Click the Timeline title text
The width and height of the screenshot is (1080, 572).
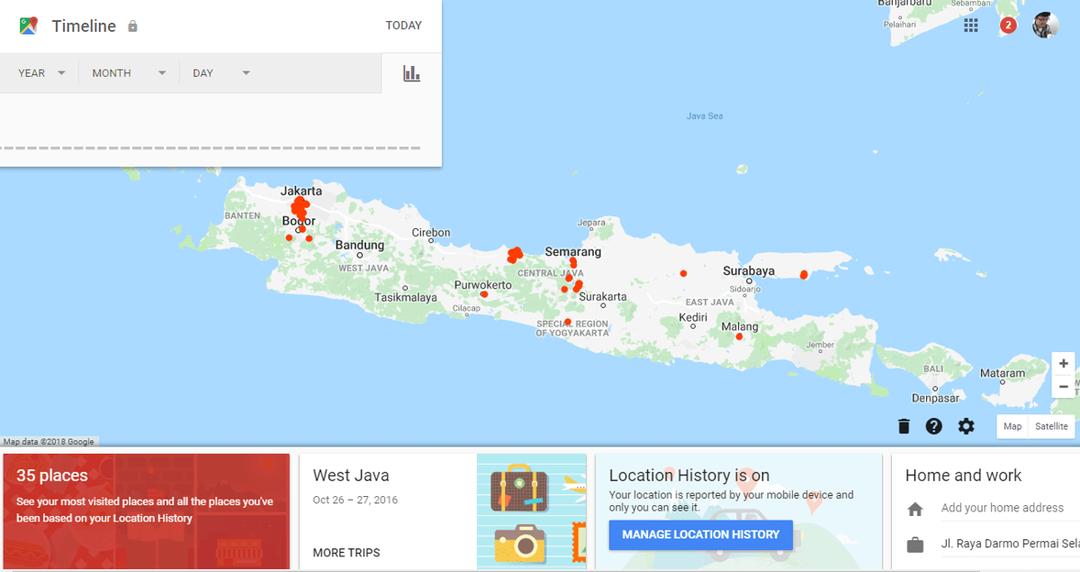pyautogui.click(x=84, y=26)
